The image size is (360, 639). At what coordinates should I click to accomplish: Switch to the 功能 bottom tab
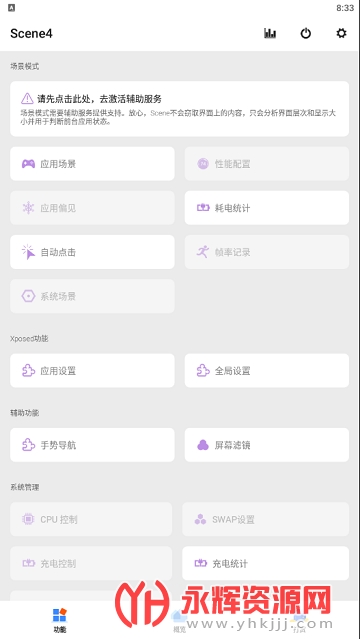[60, 620]
